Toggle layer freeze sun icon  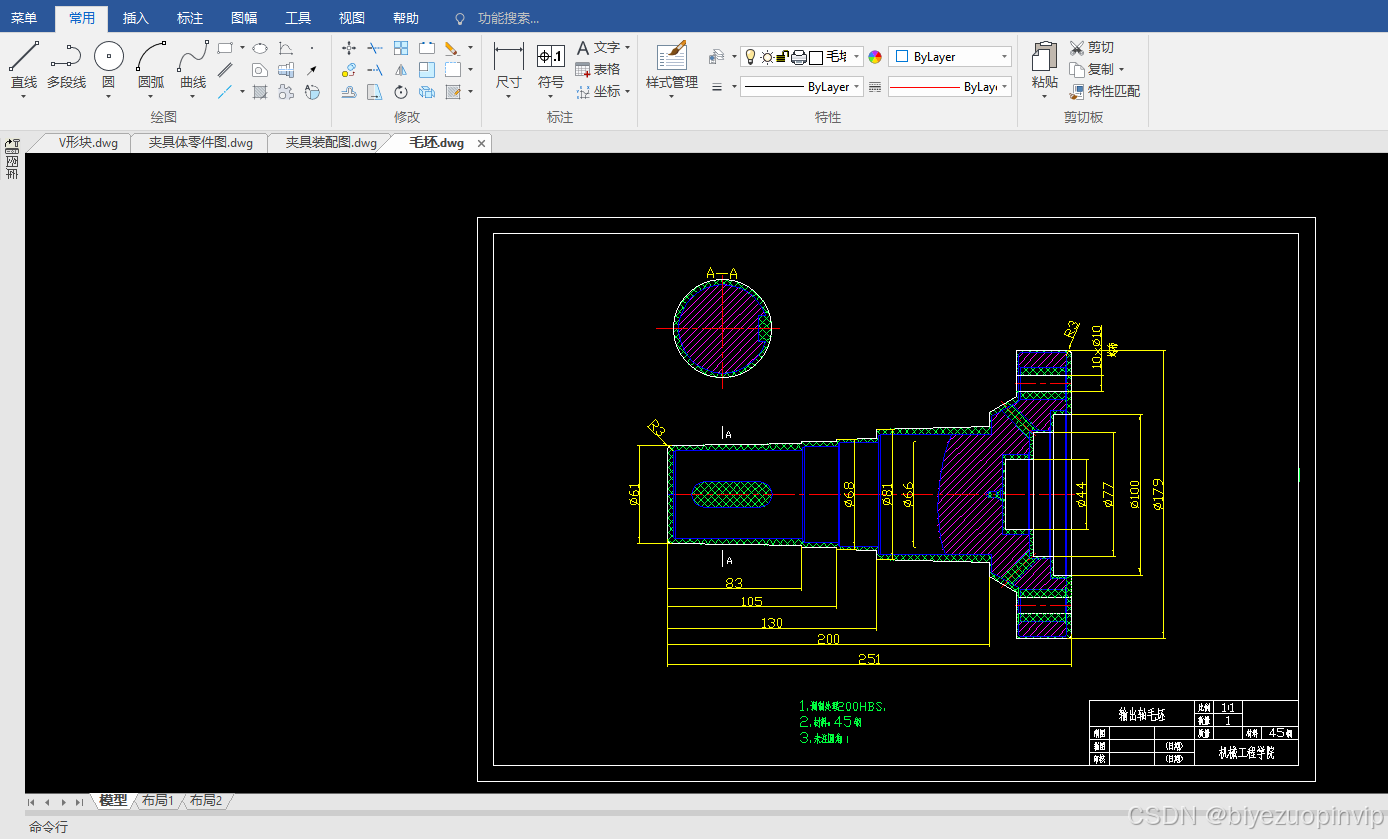[x=766, y=57]
